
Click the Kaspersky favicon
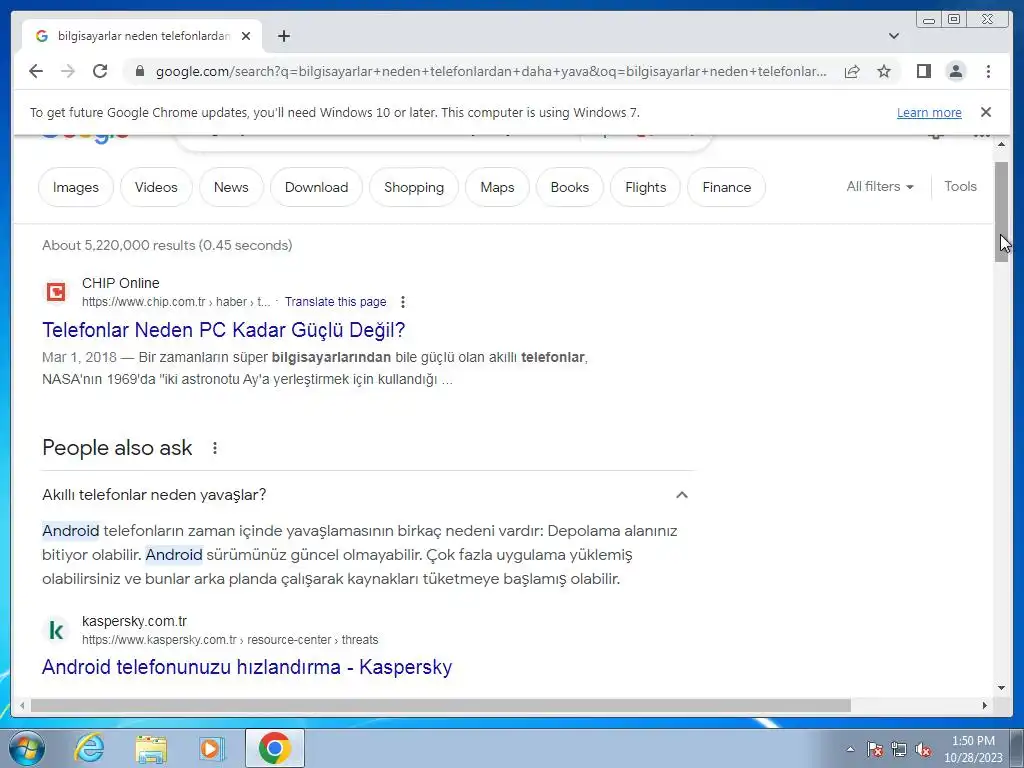pyautogui.click(x=56, y=630)
